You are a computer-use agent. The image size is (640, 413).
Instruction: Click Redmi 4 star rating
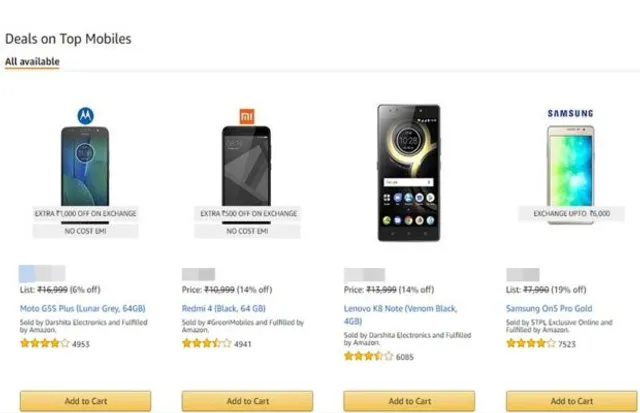207,343
